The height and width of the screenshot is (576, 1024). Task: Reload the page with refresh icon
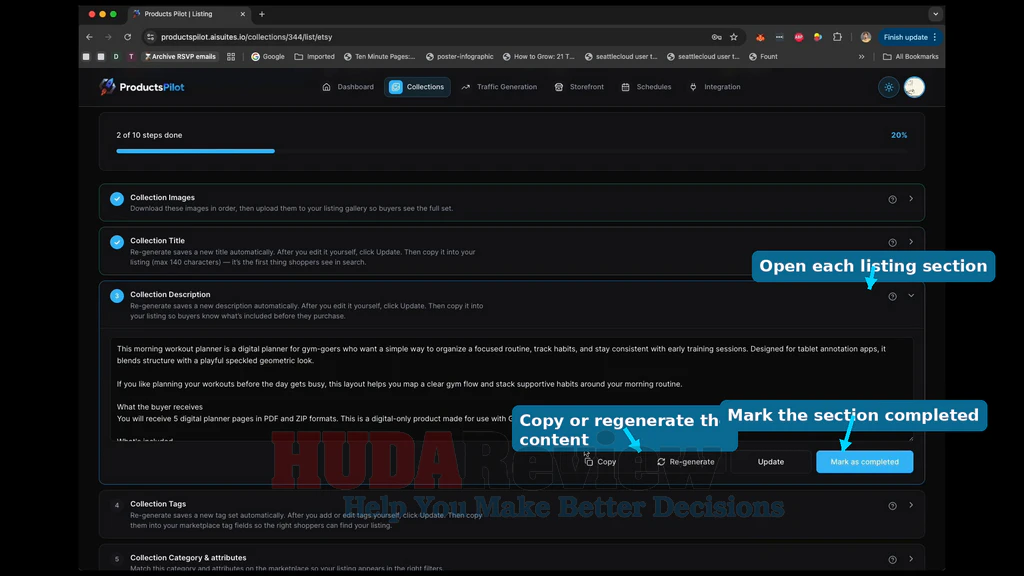(127, 37)
